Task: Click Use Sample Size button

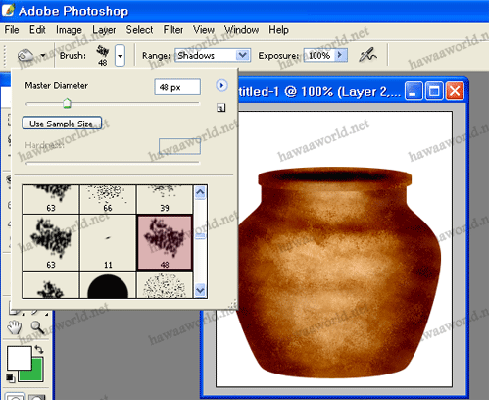Action: click(x=62, y=123)
